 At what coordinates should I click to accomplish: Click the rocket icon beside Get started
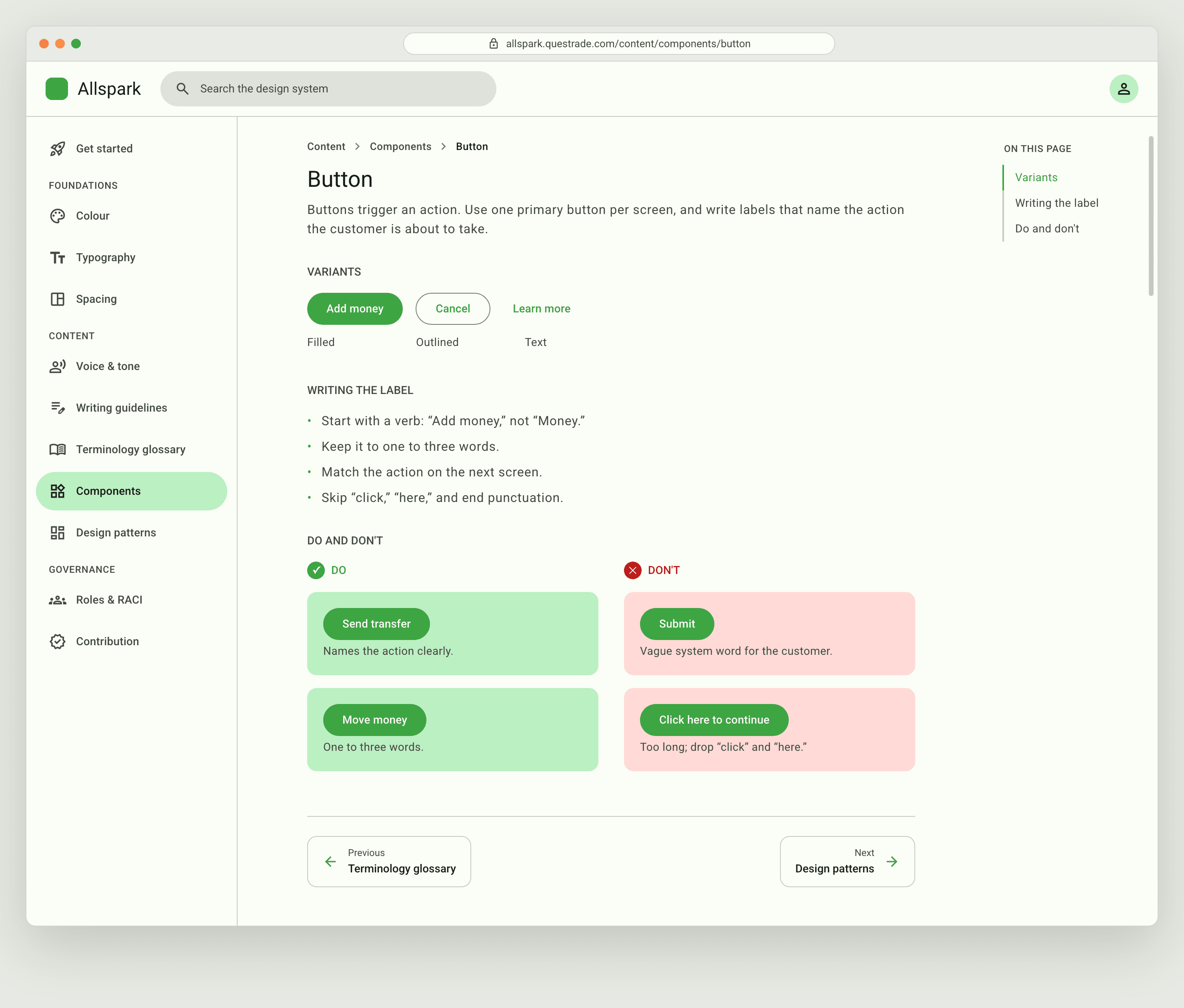click(x=58, y=148)
